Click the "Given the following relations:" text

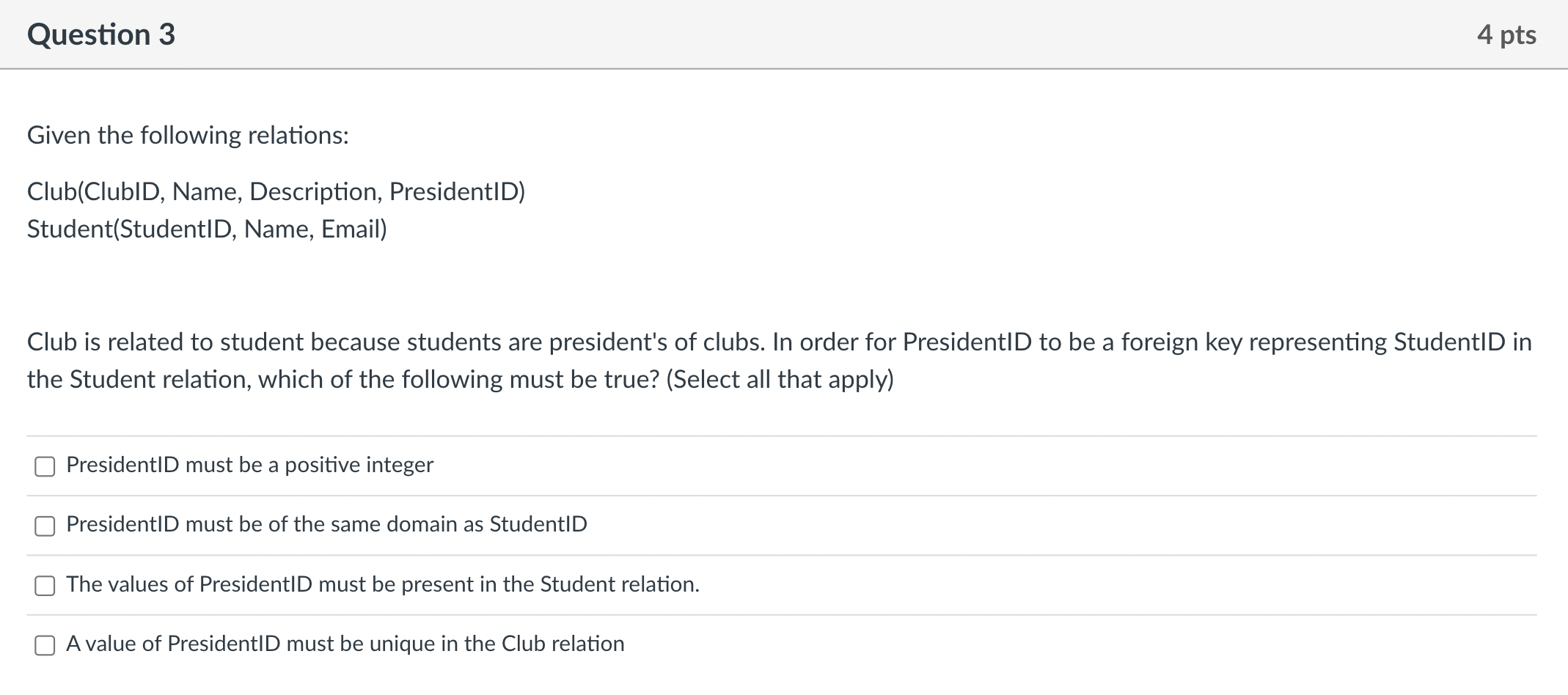188,136
